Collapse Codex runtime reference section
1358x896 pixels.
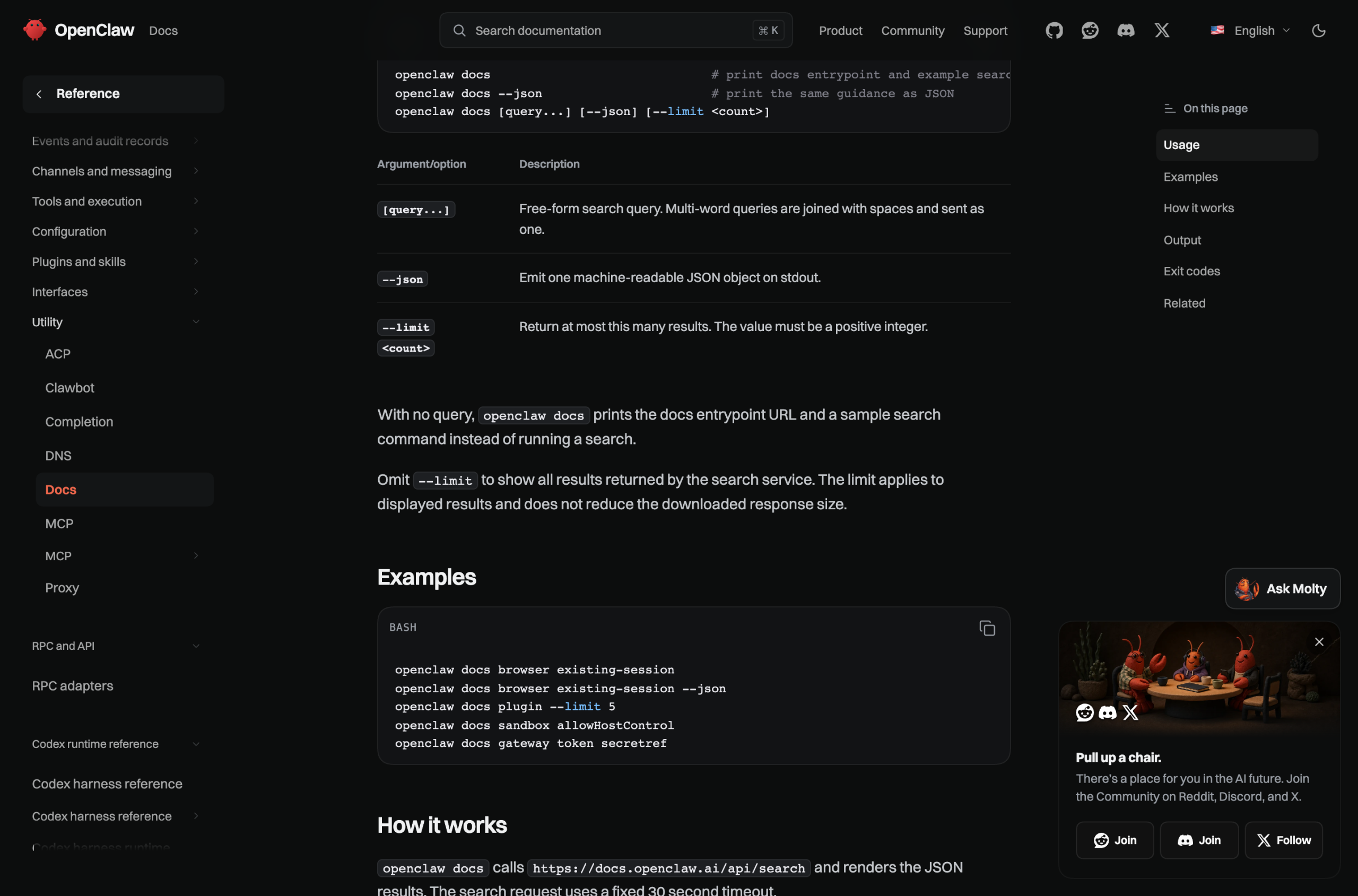point(116,744)
